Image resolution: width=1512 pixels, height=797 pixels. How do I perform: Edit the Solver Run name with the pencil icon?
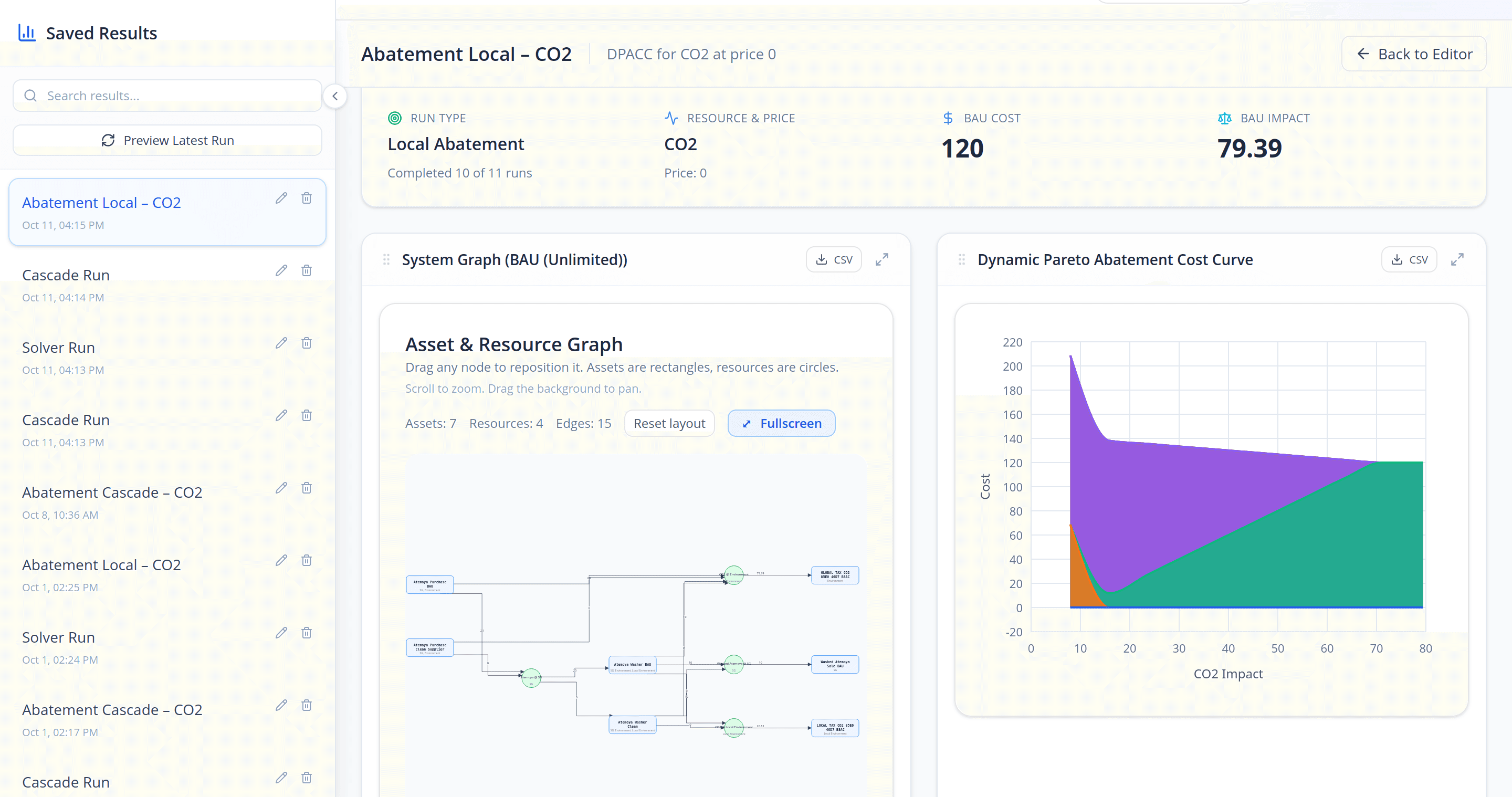click(x=282, y=343)
